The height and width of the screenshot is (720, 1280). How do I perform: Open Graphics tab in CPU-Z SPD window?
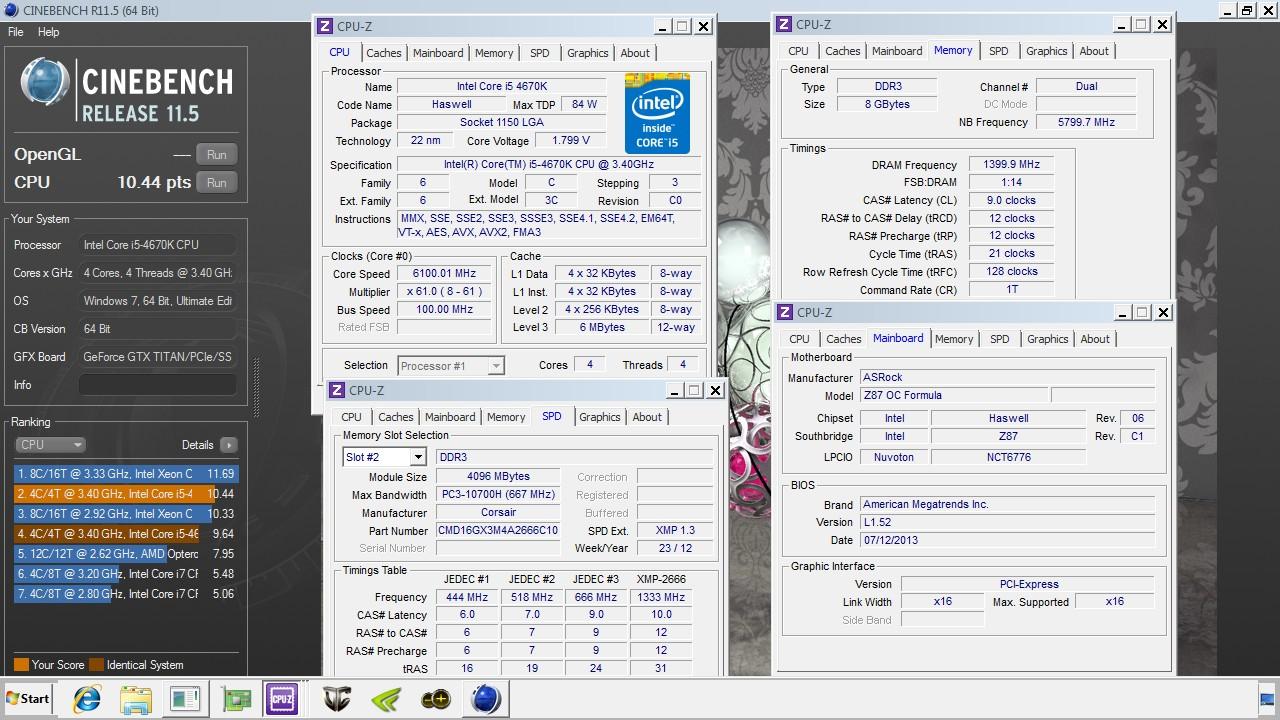pos(600,417)
